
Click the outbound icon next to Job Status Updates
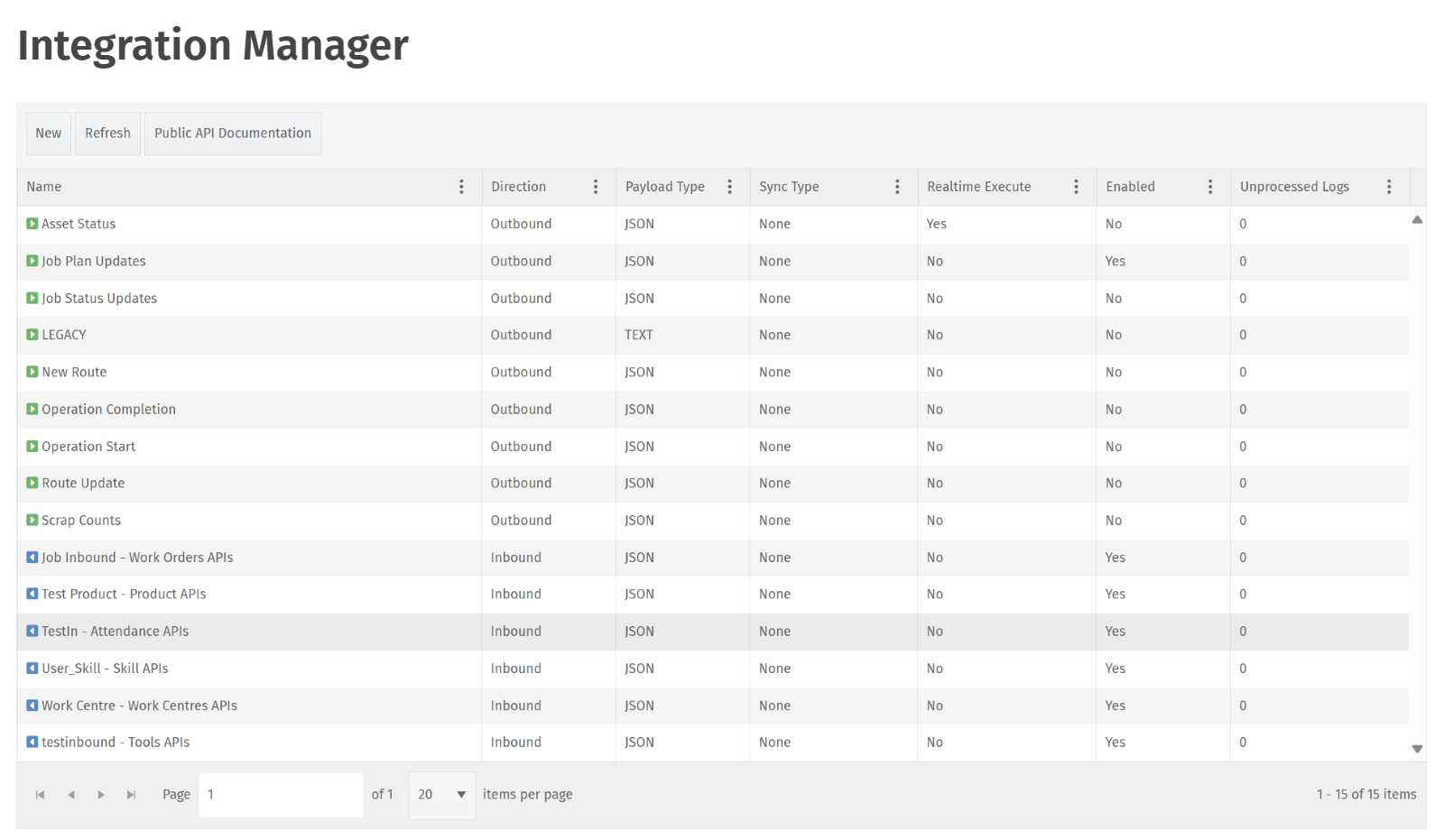point(32,298)
